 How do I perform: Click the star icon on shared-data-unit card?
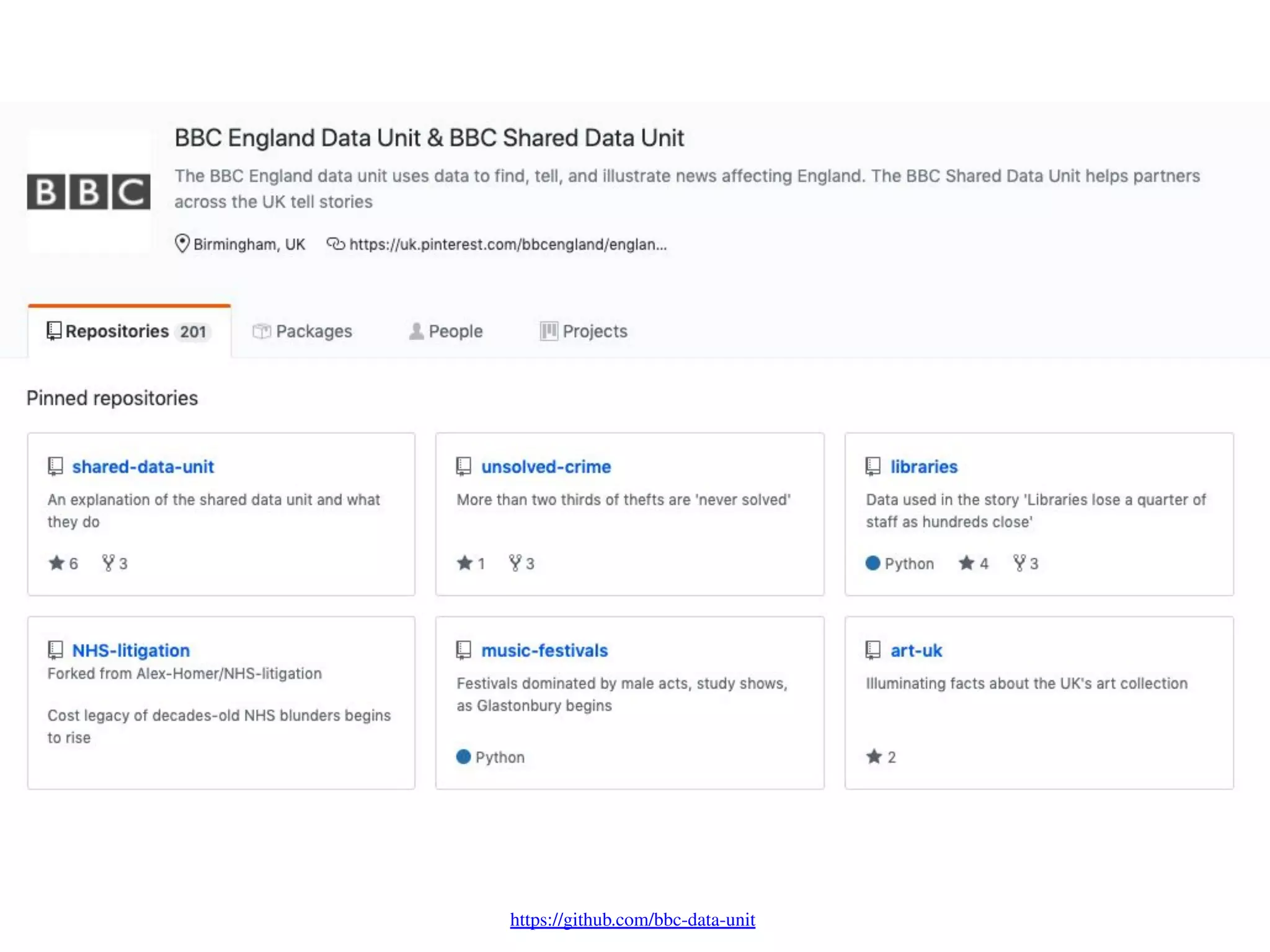coord(56,563)
